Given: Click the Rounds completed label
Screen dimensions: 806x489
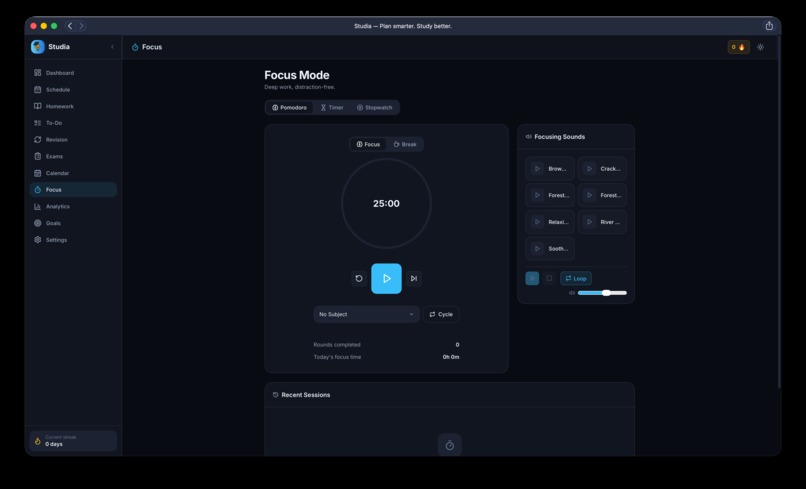Looking at the screenshot, I should tap(337, 345).
